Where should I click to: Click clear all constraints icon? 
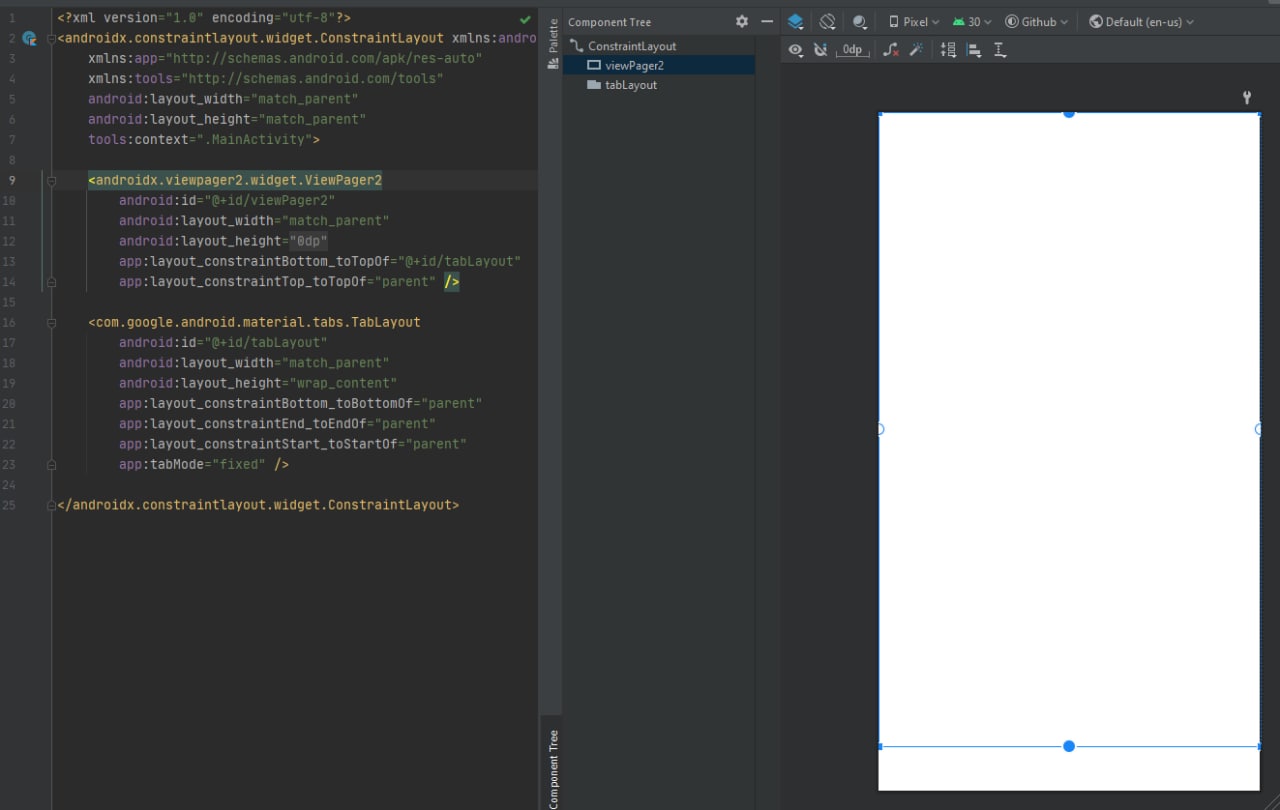point(891,50)
